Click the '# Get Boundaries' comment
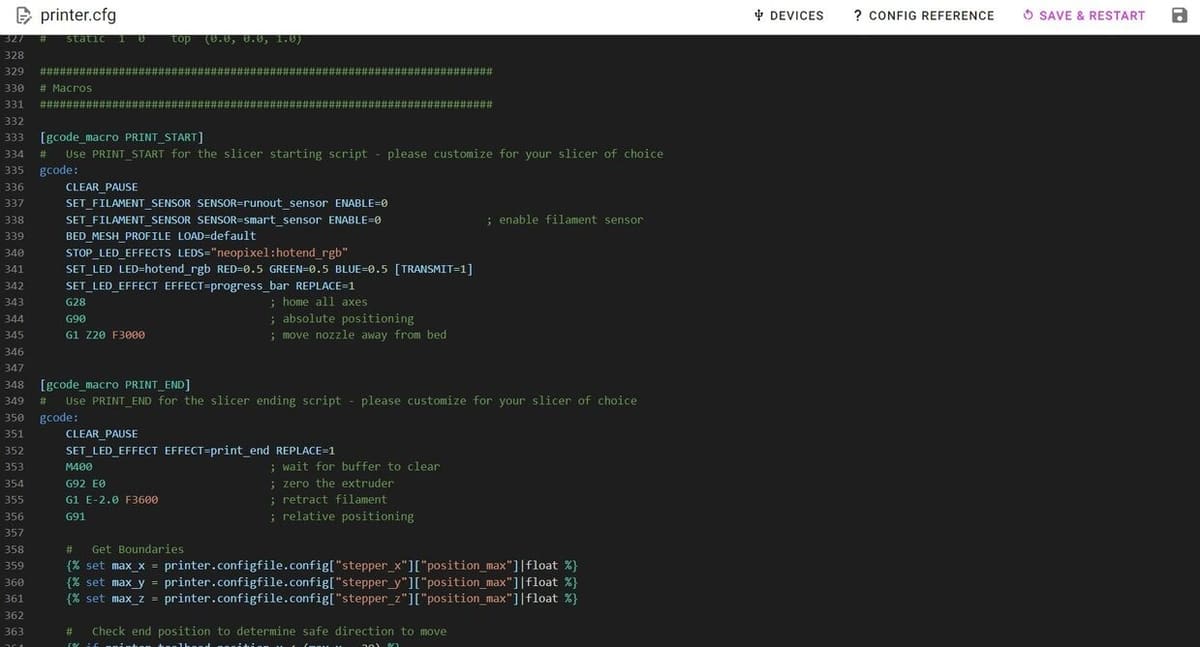Screen dimensions: 1200x647 point(125,549)
